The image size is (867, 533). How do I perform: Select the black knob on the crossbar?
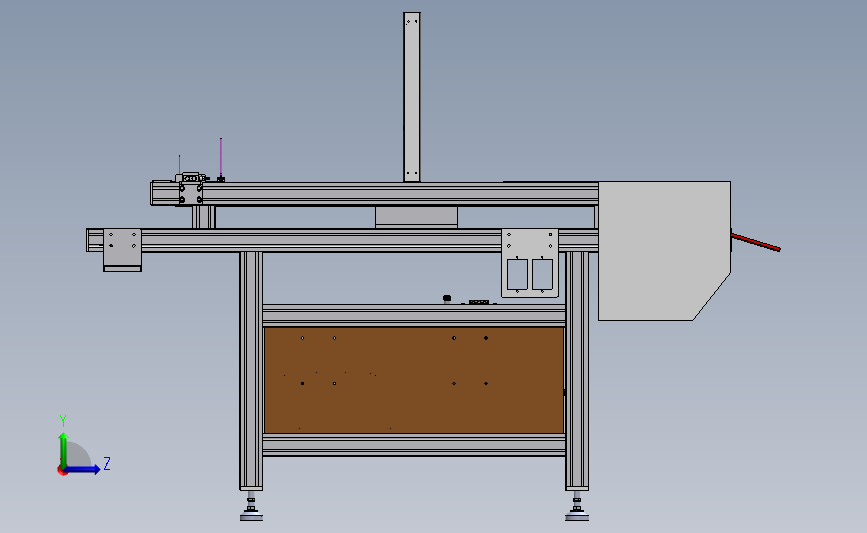click(447, 299)
